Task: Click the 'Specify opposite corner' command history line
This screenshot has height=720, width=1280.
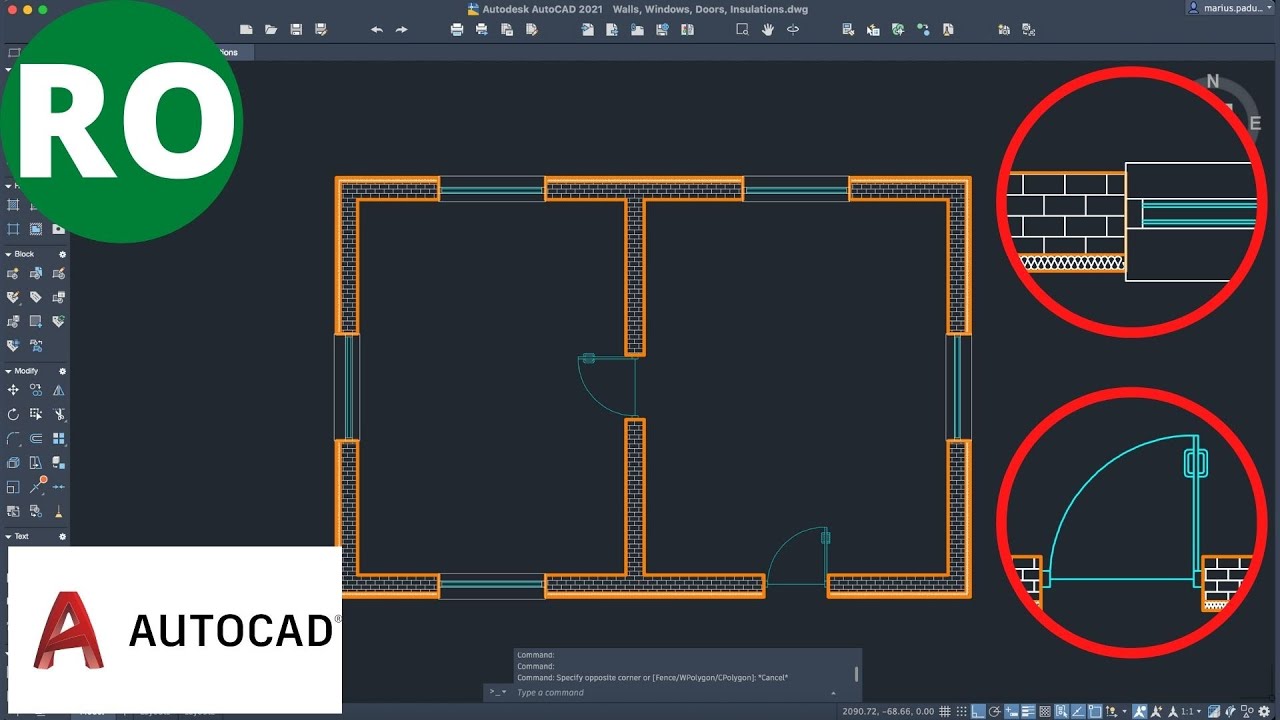Action: tap(652, 677)
